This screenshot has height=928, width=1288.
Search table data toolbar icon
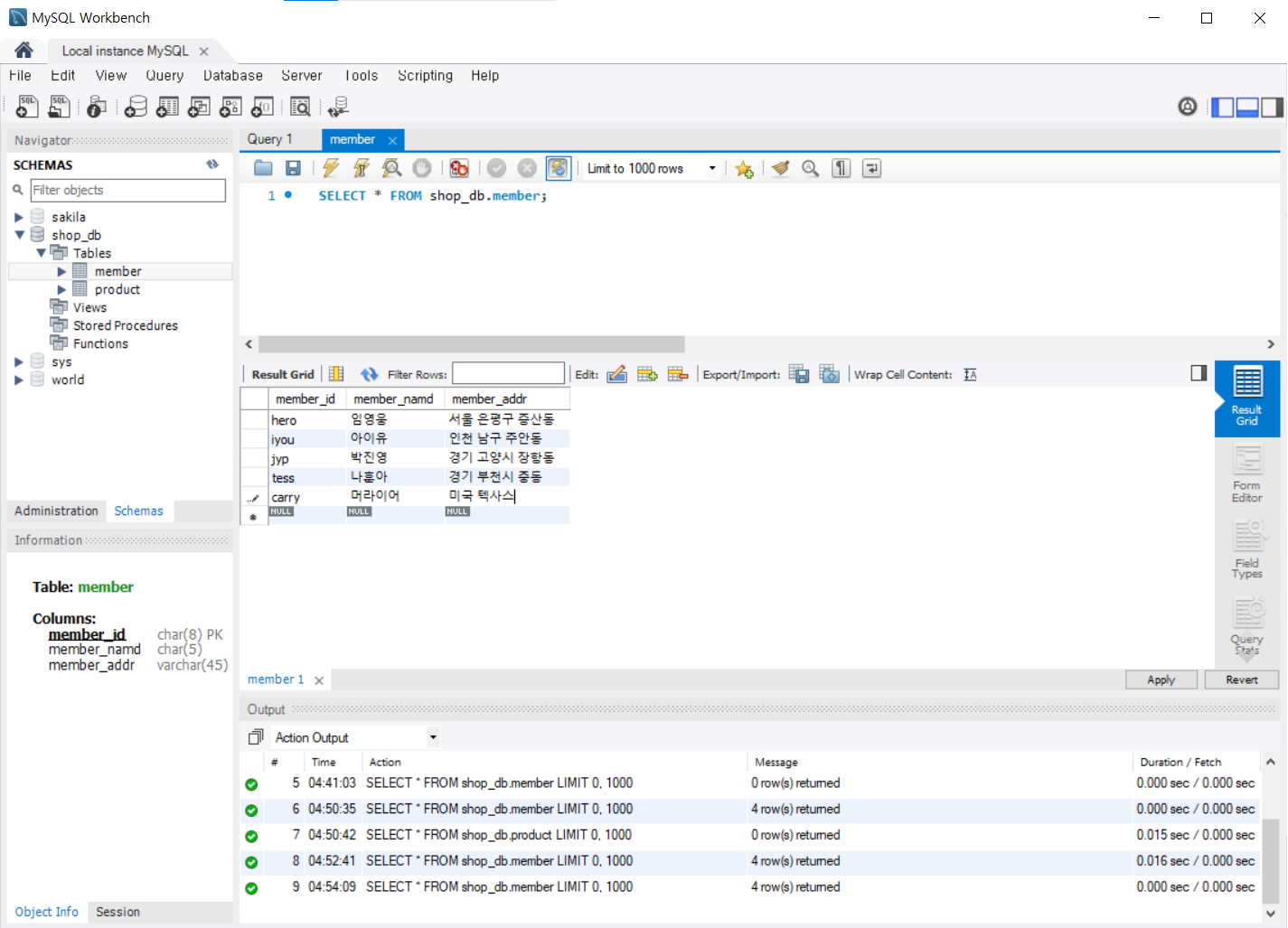click(300, 108)
